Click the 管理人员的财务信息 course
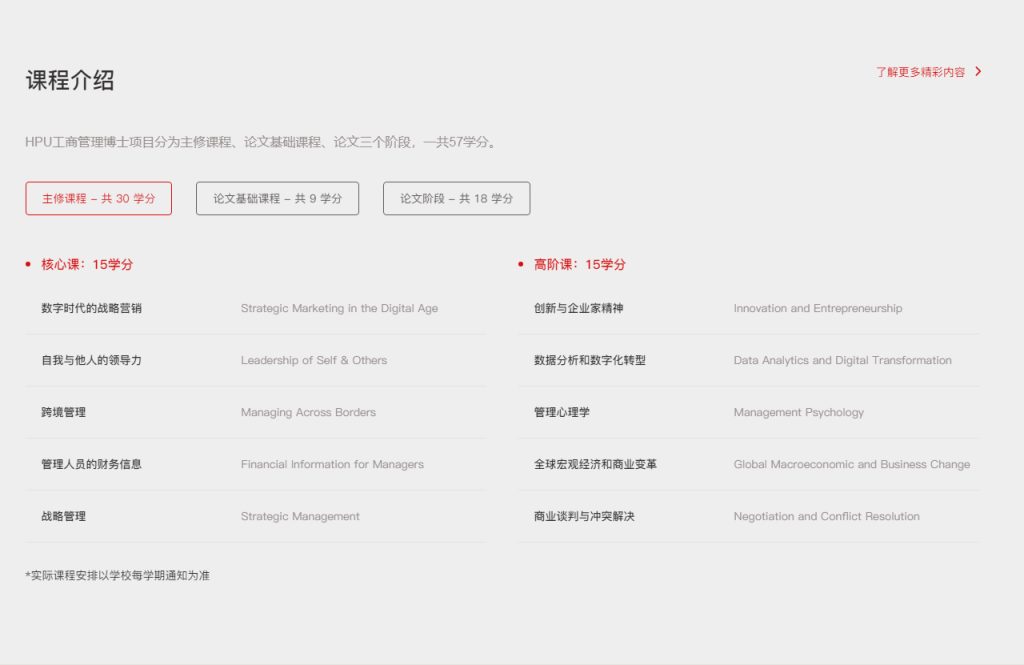Screen dimensions: 1024x665 (x=91, y=464)
